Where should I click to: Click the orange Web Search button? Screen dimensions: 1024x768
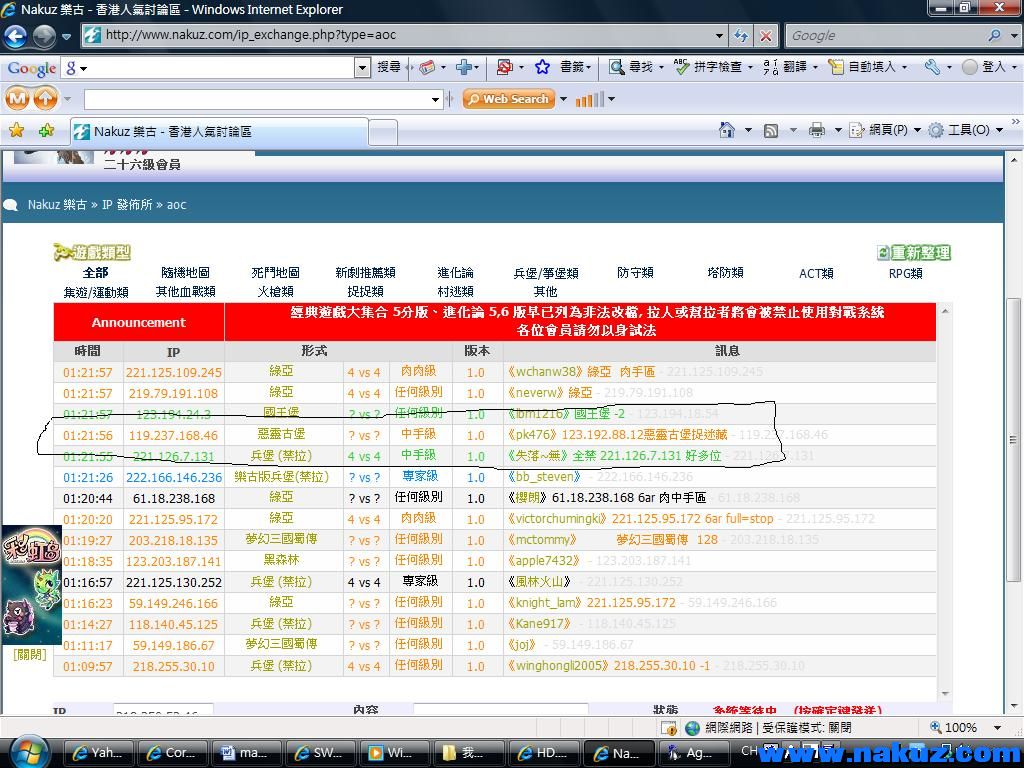[508, 99]
